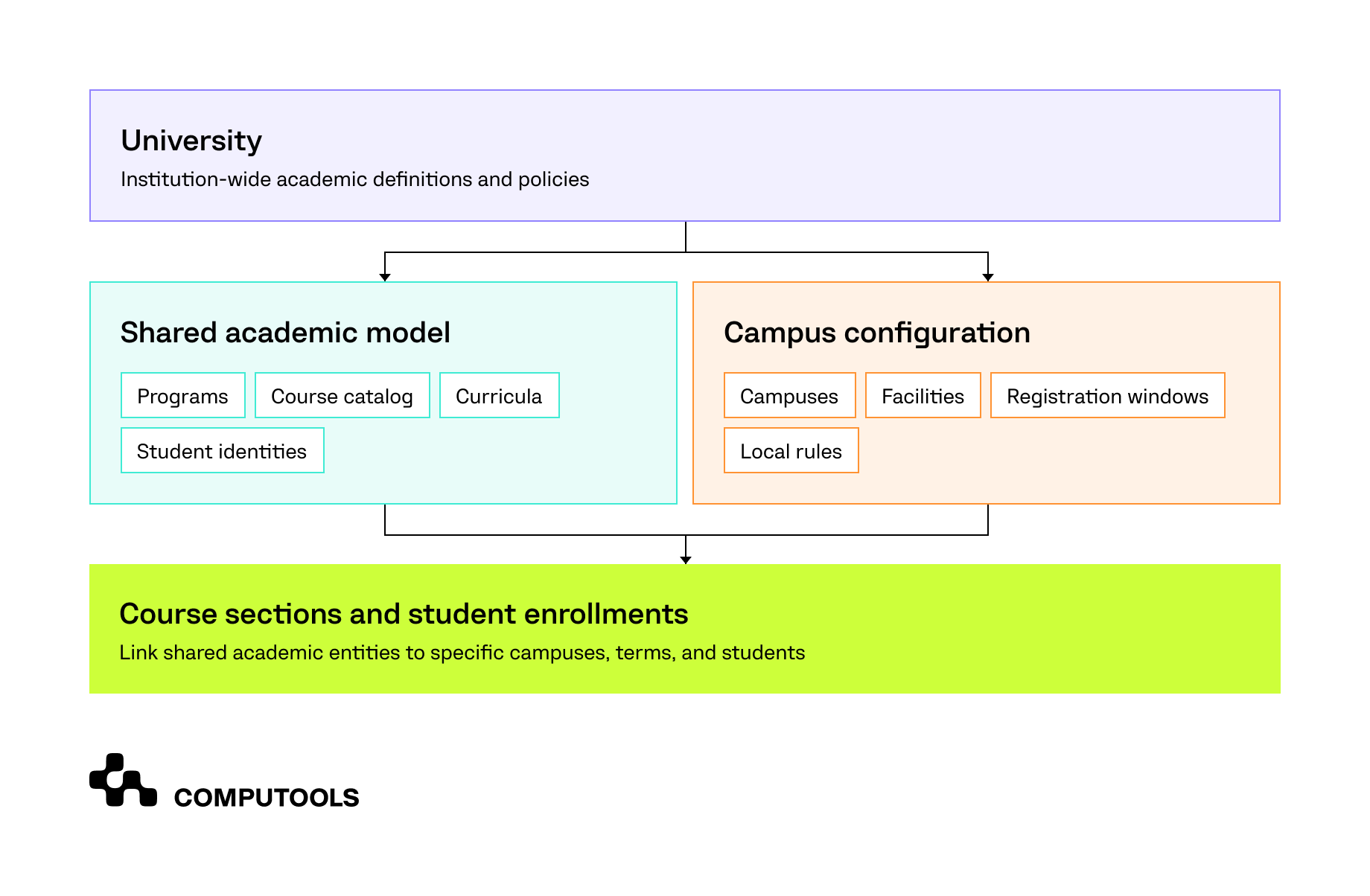The width and height of the screenshot is (1370, 896).
Task: Select the Course catalog box
Action: [x=342, y=395]
